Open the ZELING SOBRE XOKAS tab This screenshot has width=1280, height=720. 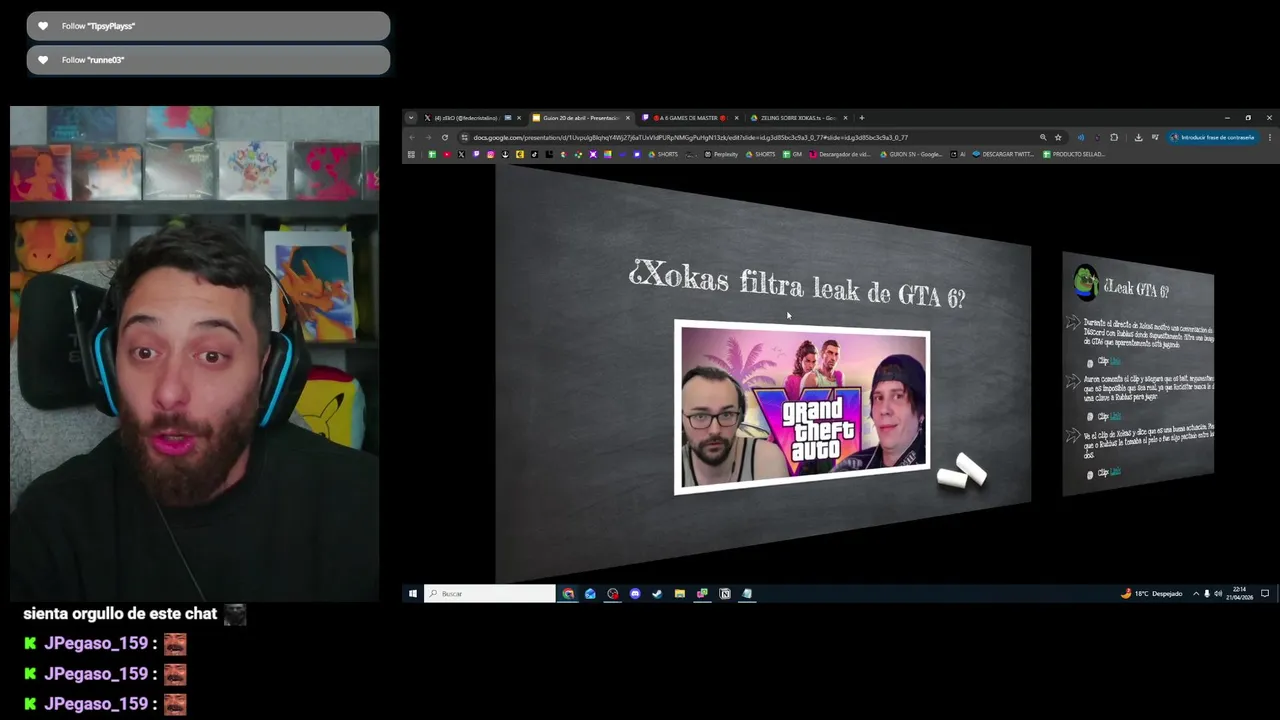click(x=798, y=118)
